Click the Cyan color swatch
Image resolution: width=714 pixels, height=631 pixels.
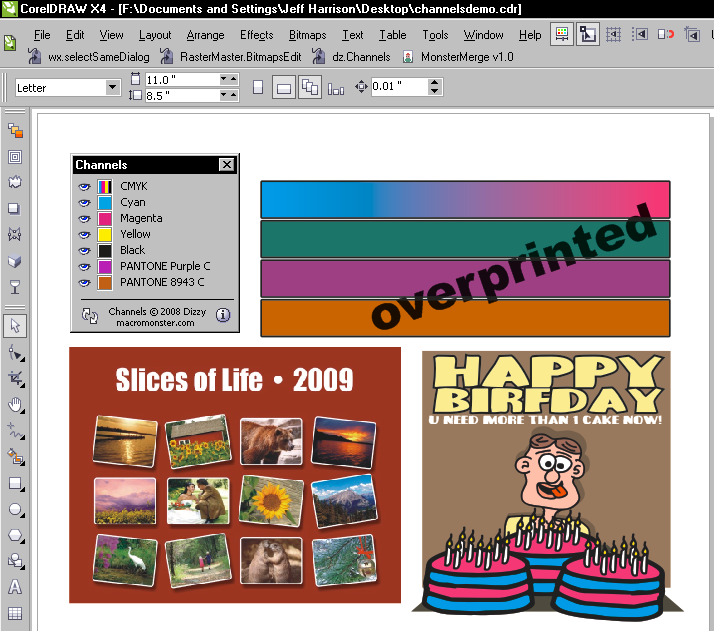tap(105, 203)
